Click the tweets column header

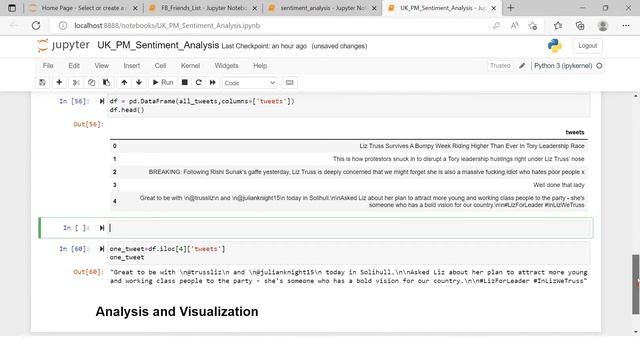click(x=575, y=132)
